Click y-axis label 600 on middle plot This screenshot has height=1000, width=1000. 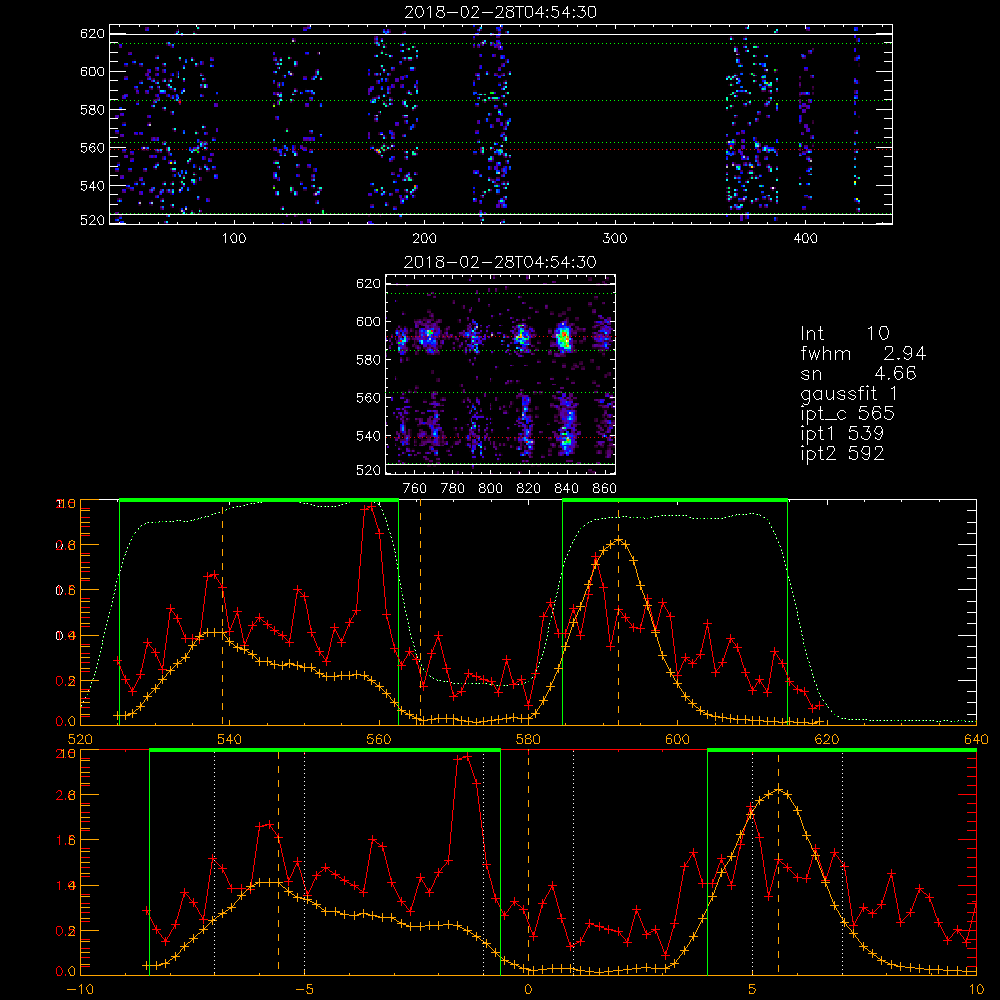[369, 321]
